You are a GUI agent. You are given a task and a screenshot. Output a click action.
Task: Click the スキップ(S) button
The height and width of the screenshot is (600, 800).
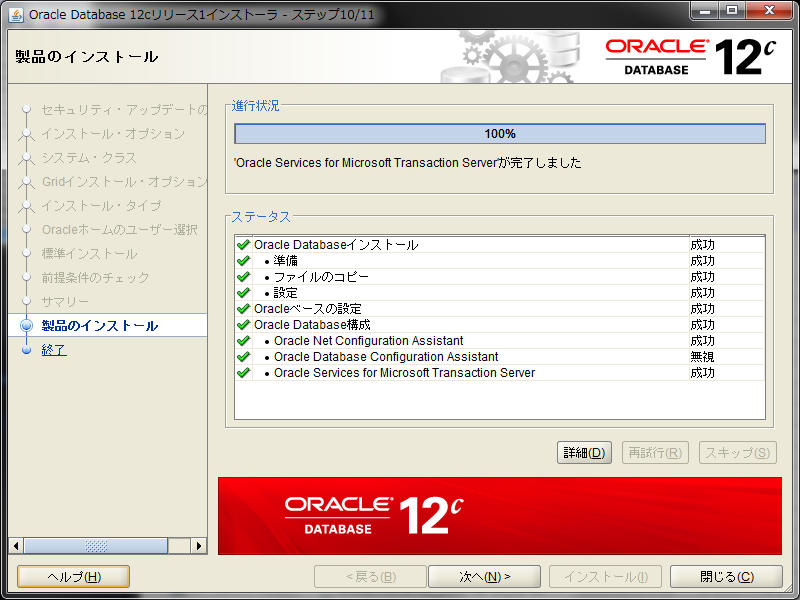tap(737, 453)
